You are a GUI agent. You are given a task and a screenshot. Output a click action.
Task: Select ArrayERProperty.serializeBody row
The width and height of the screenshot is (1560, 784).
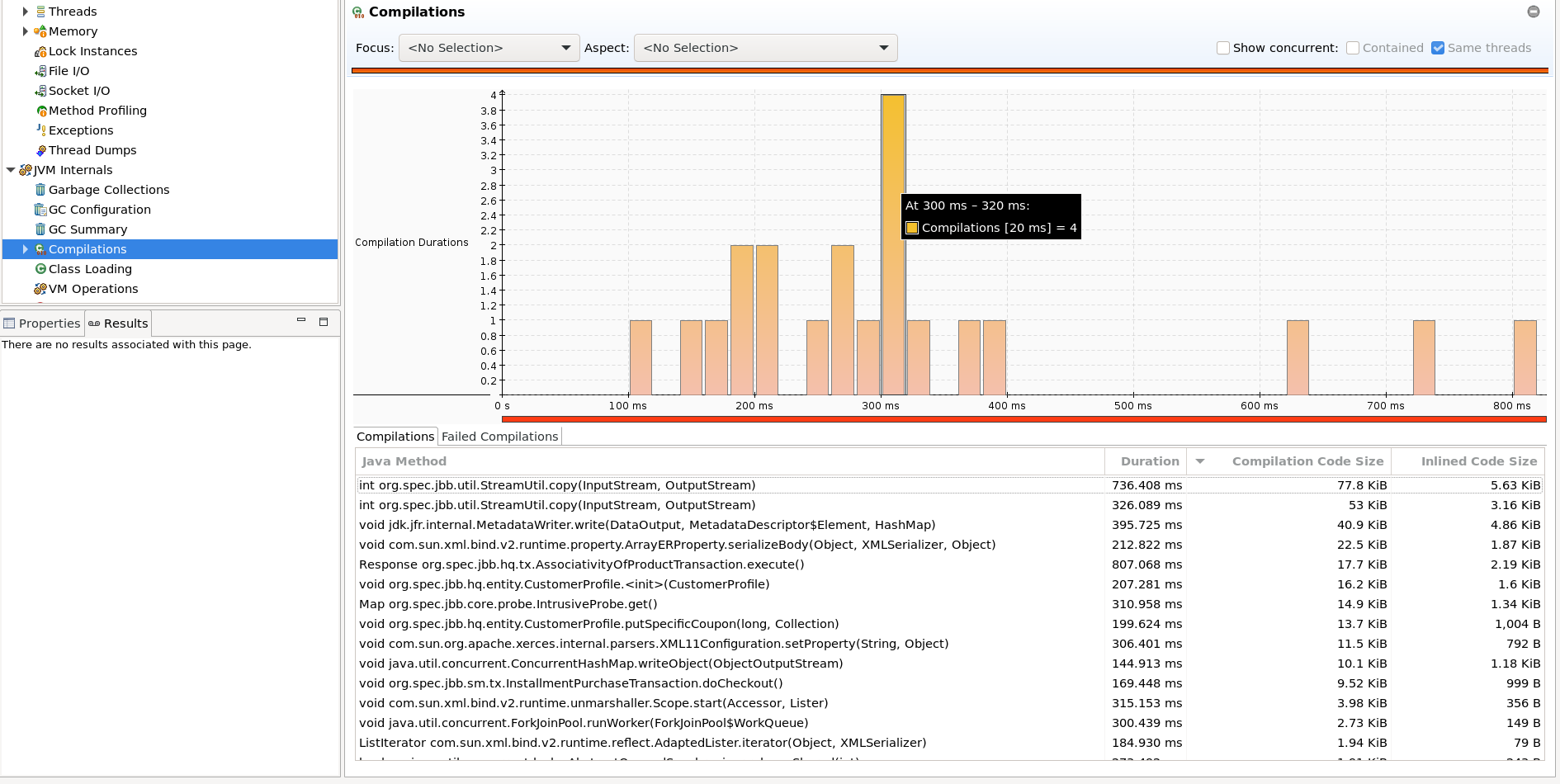coord(949,545)
